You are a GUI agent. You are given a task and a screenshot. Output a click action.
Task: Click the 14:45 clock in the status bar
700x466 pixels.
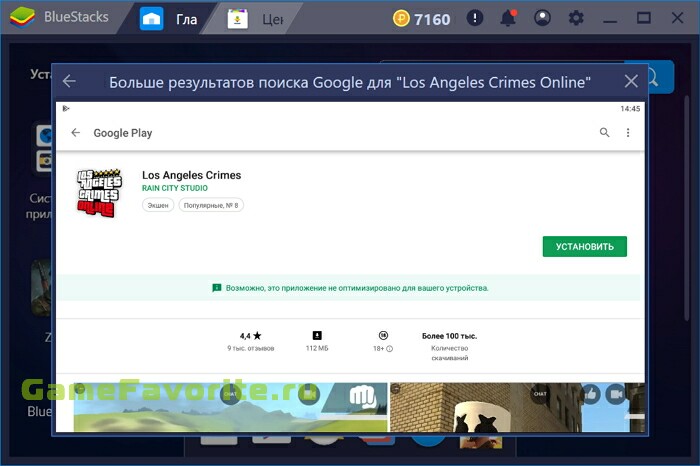click(630, 108)
